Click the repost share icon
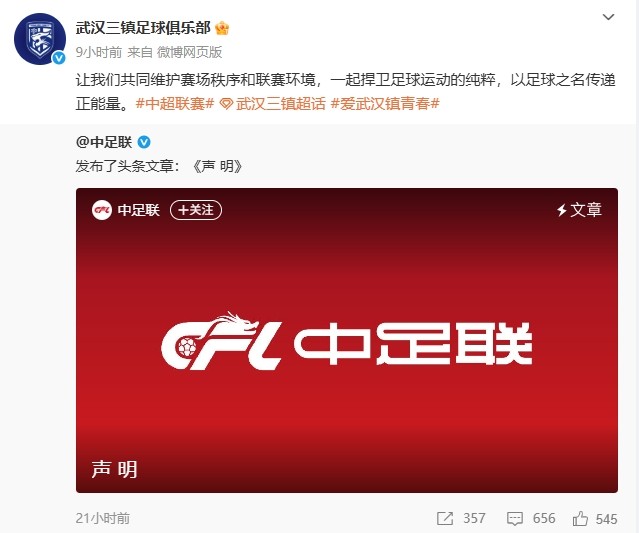The height and width of the screenshot is (533, 639). pos(445,519)
